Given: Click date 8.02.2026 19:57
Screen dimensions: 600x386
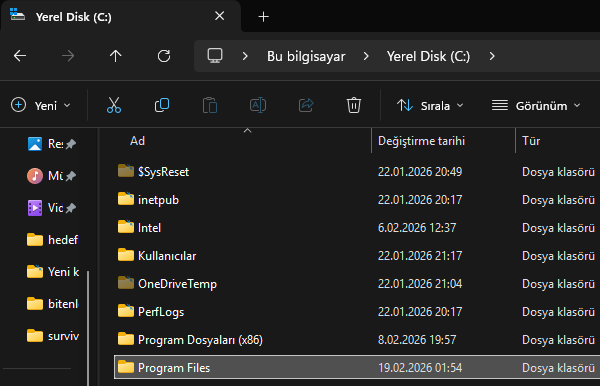Looking at the screenshot, I should point(417,340).
